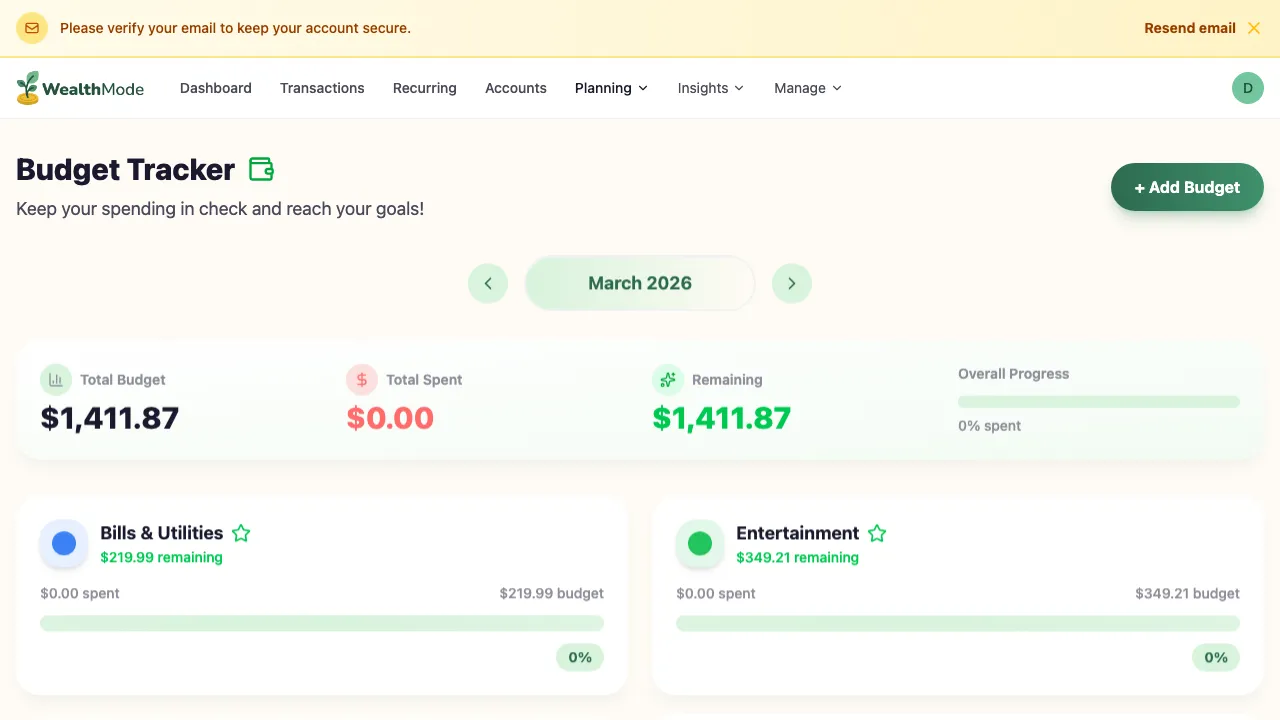Open the Manage dropdown menu
The height and width of the screenshot is (720, 1280).
807,88
